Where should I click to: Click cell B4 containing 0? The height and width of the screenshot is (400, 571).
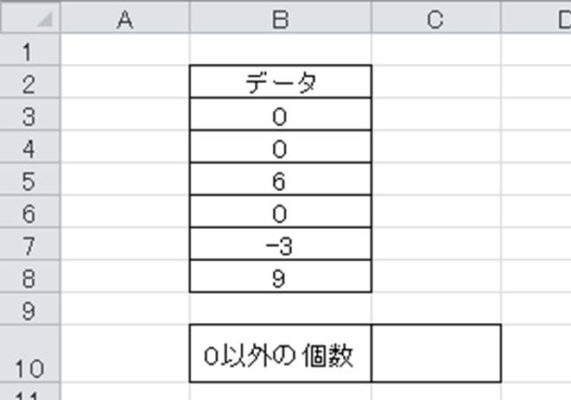(x=280, y=146)
